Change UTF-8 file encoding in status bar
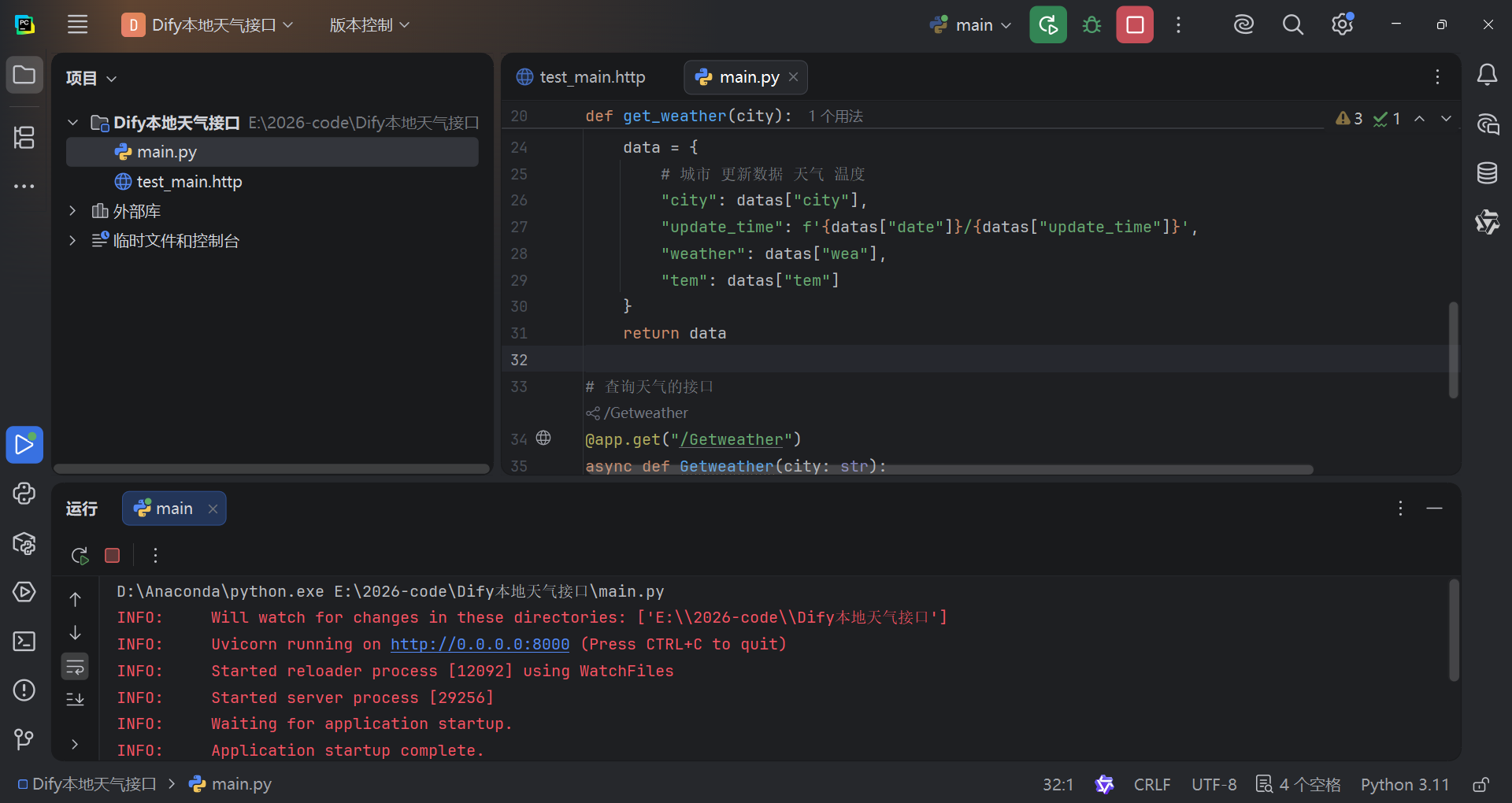The image size is (1512, 803). (x=1214, y=785)
